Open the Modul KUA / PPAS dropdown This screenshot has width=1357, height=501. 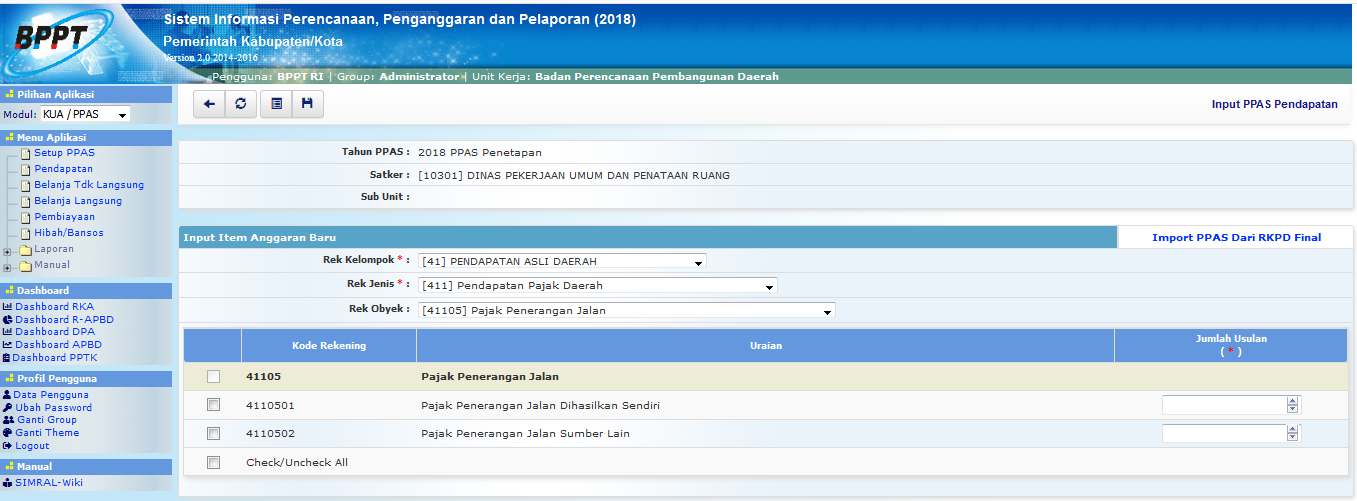tap(85, 115)
